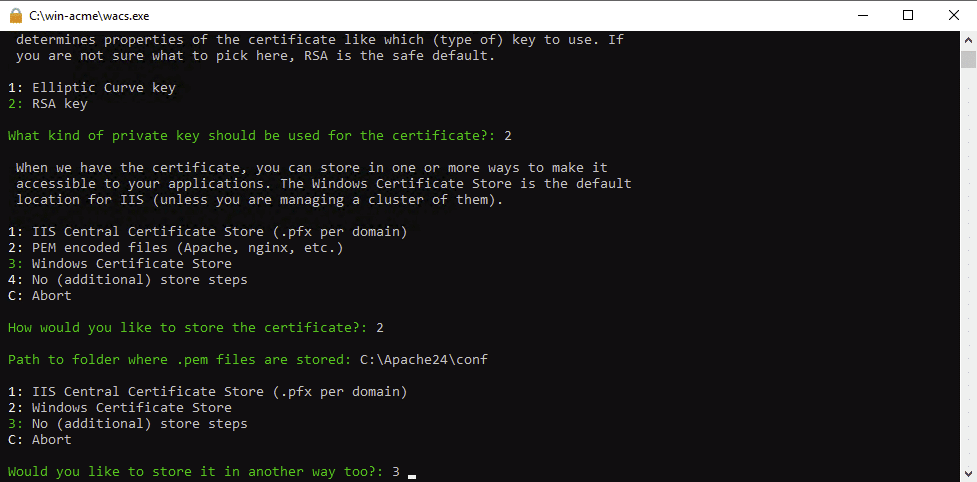Viewport: 977px width, 482px height.
Task: Click the scrollbar up arrow
Action: pyautogui.click(x=968, y=39)
